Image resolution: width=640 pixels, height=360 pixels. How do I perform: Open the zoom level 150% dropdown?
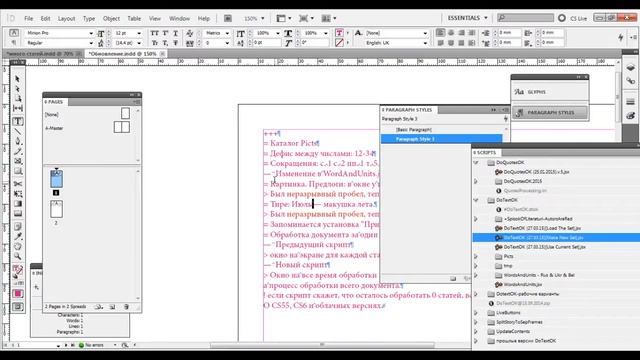point(262,18)
